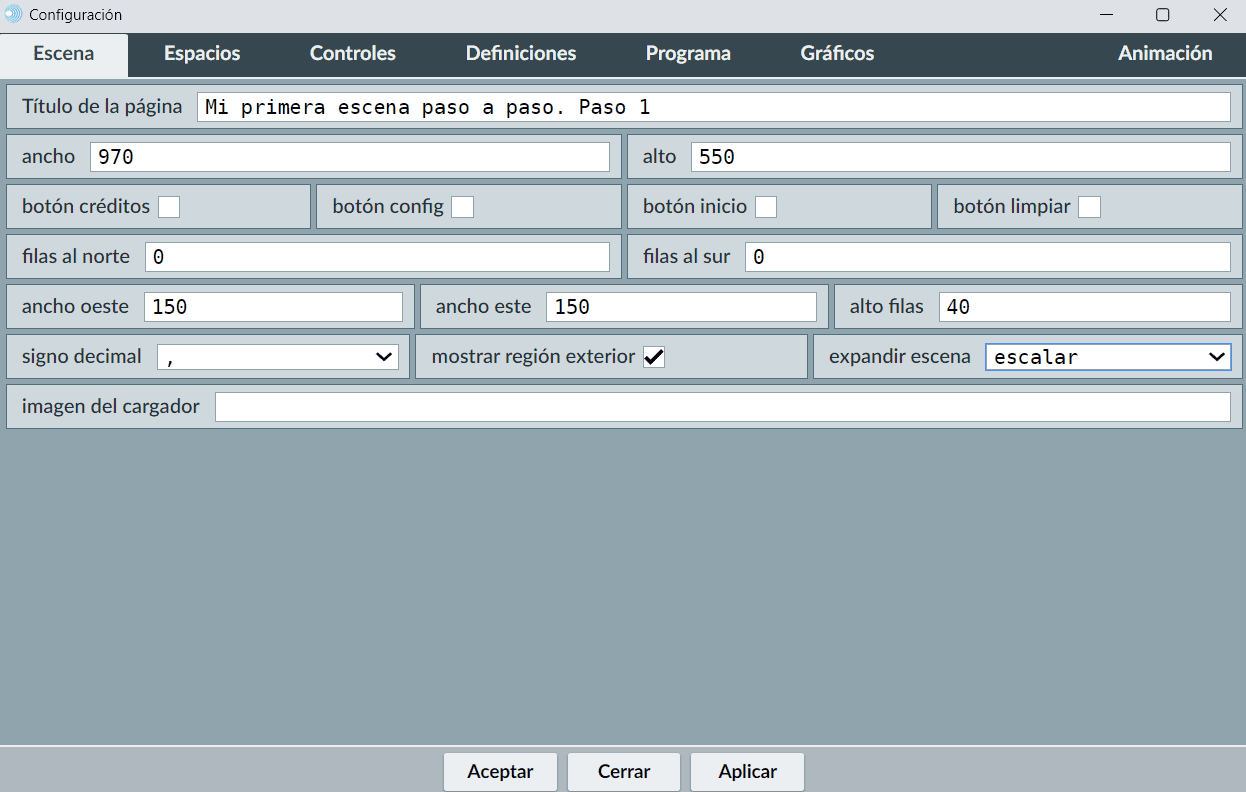The width and height of the screenshot is (1246, 792).
Task: Open the signo decimal dropdown
Action: [x=278, y=357]
